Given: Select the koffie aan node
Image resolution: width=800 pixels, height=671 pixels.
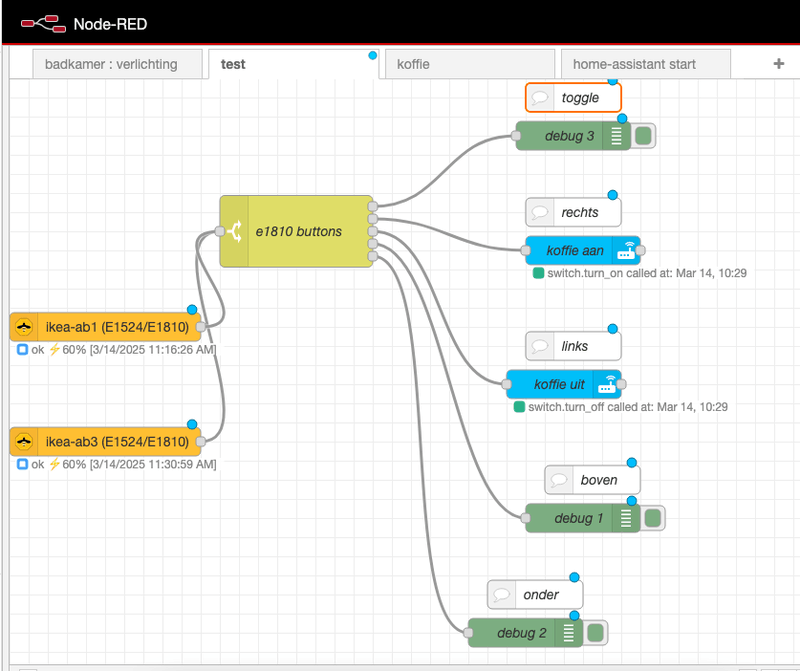Looking at the screenshot, I should point(583,251).
